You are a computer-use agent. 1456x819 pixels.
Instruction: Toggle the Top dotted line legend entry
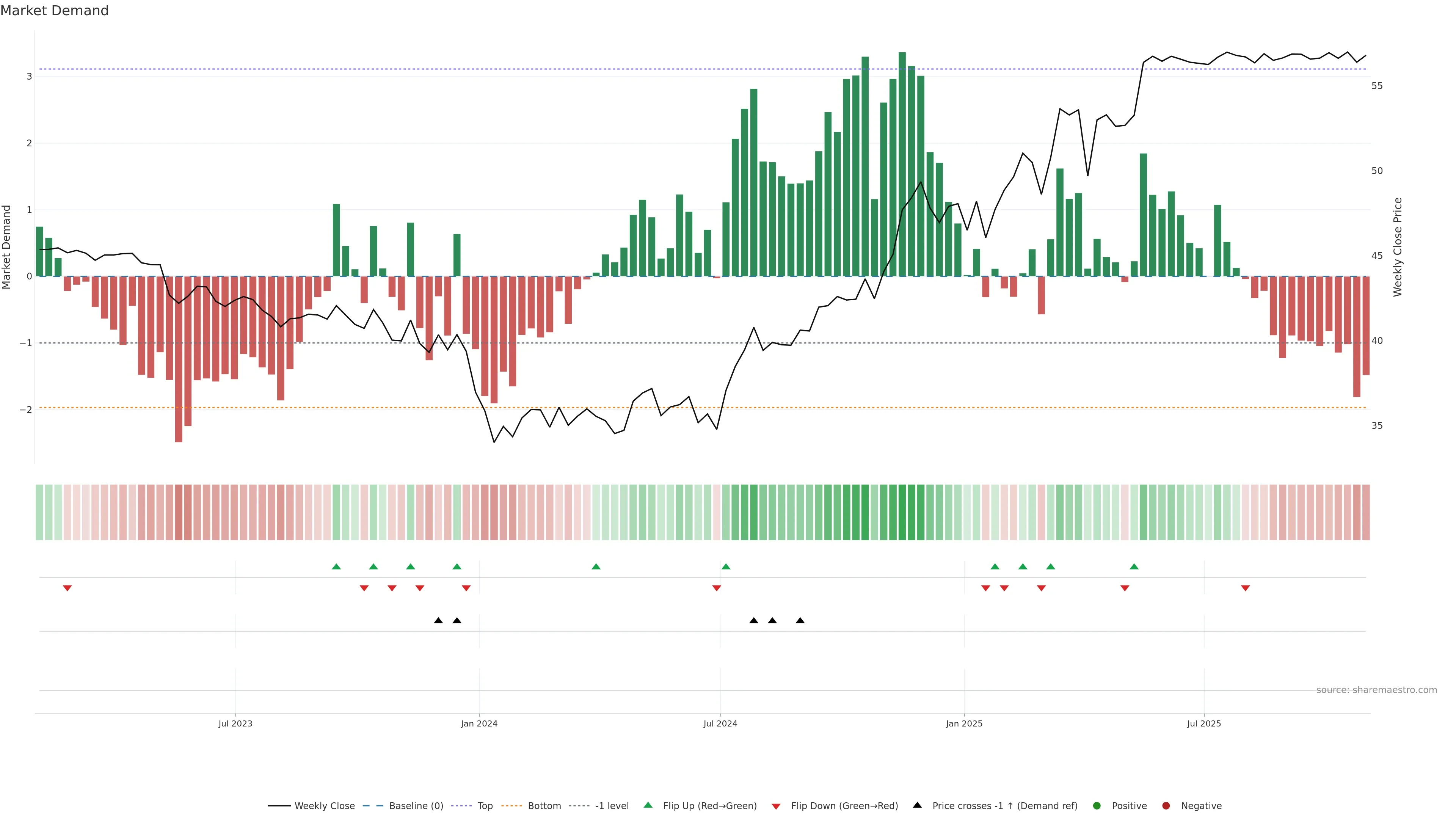485,805
